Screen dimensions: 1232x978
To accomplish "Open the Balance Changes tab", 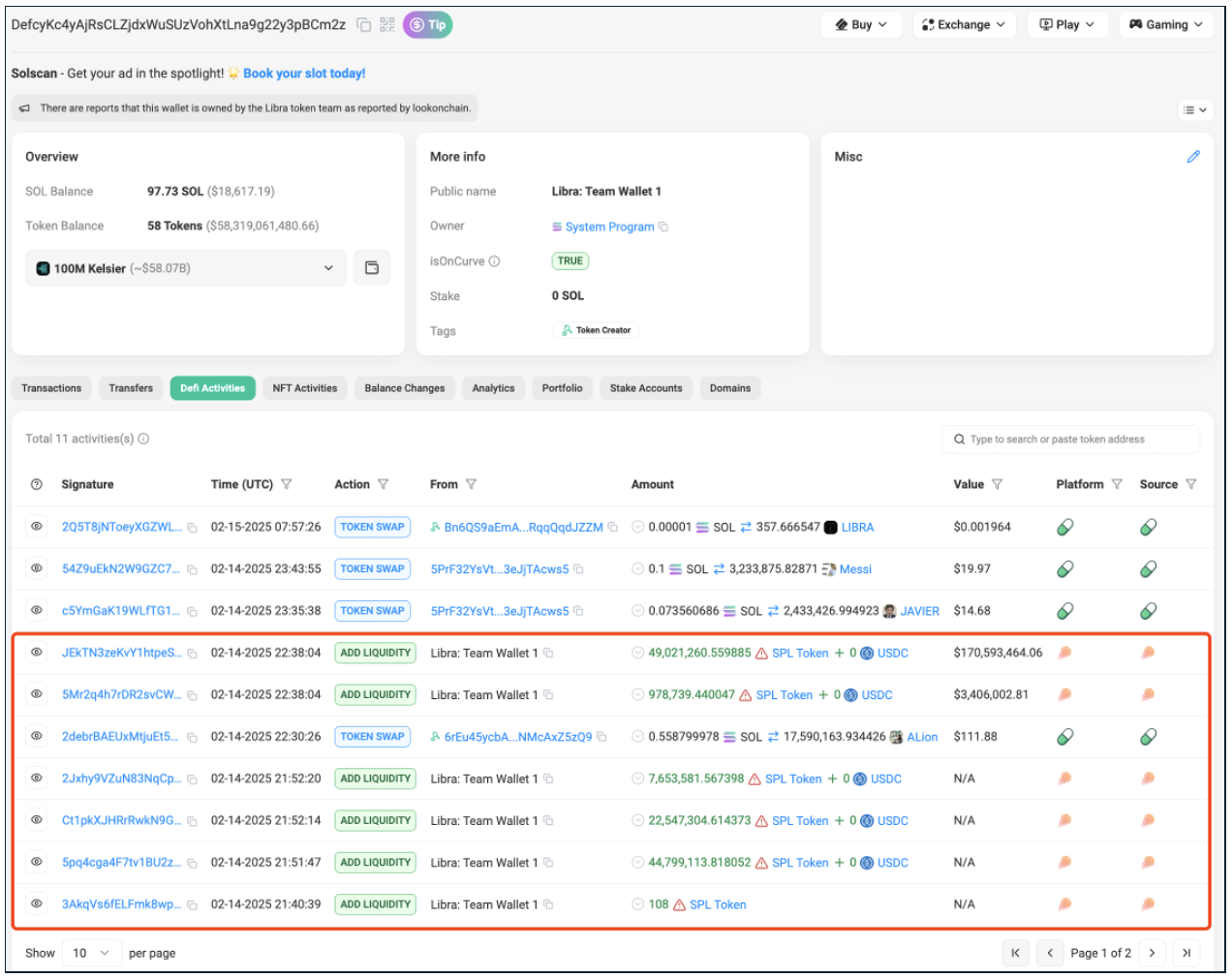I will 404,388.
